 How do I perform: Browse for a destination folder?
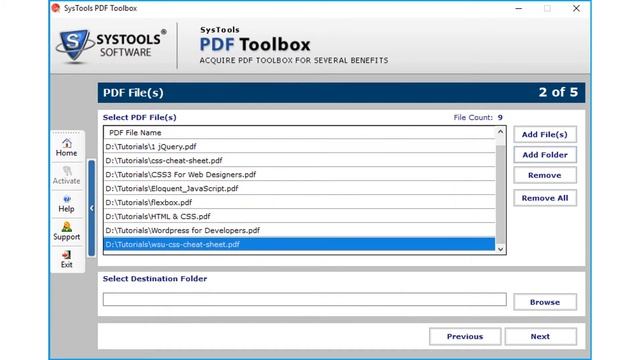[x=545, y=302]
